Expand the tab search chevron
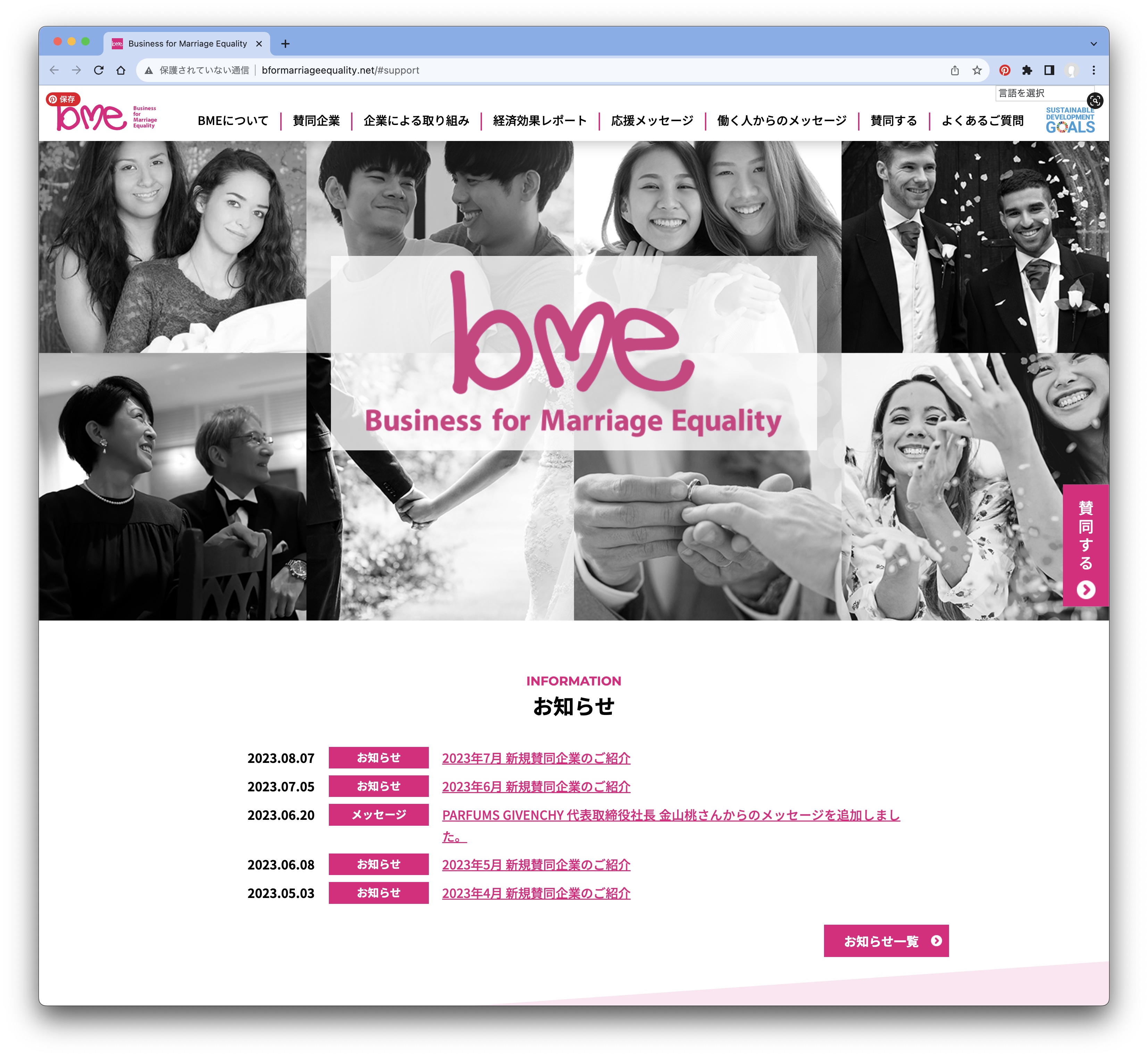 [x=1094, y=43]
